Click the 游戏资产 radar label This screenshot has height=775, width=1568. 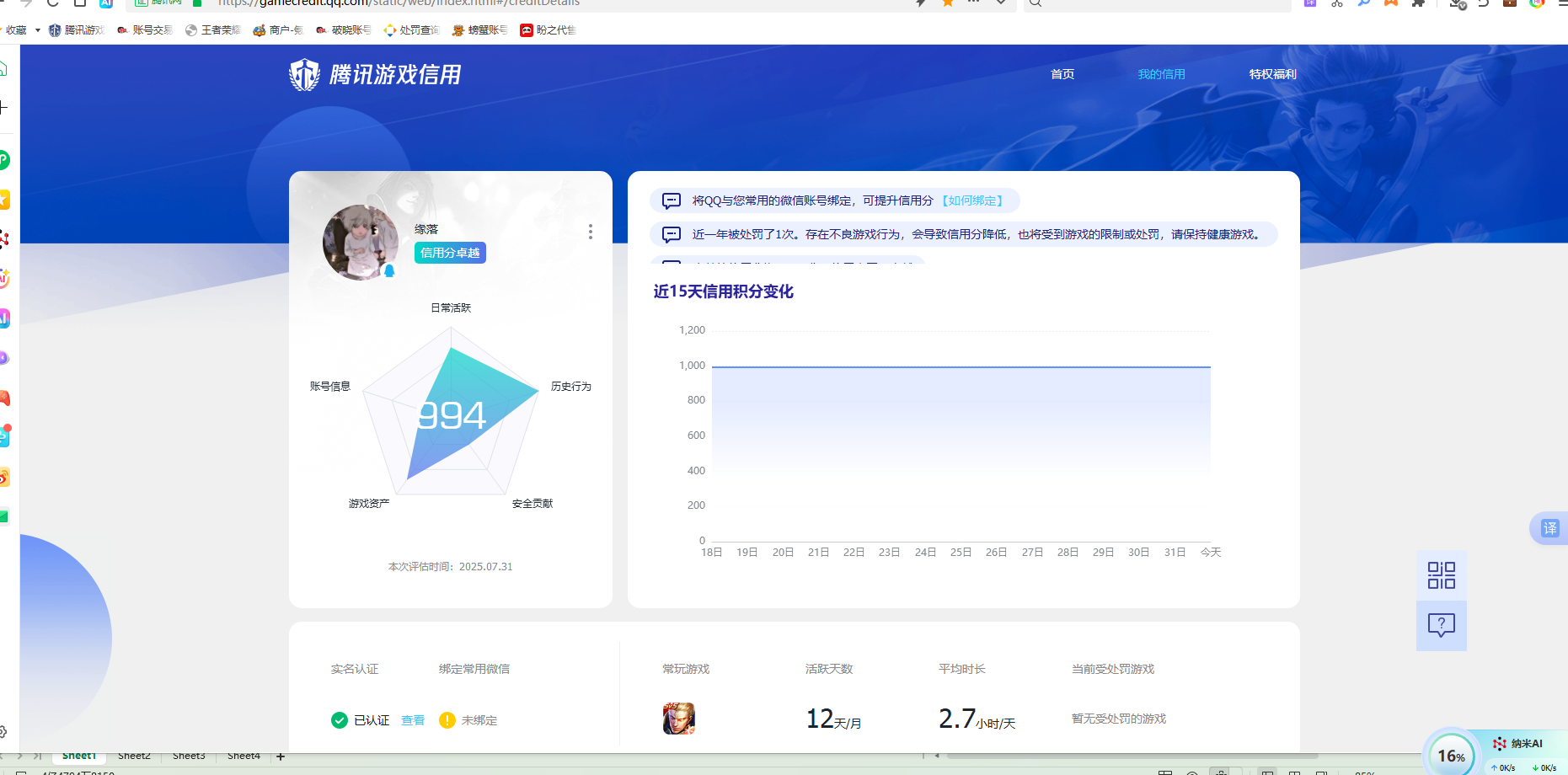tap(369, 503)
